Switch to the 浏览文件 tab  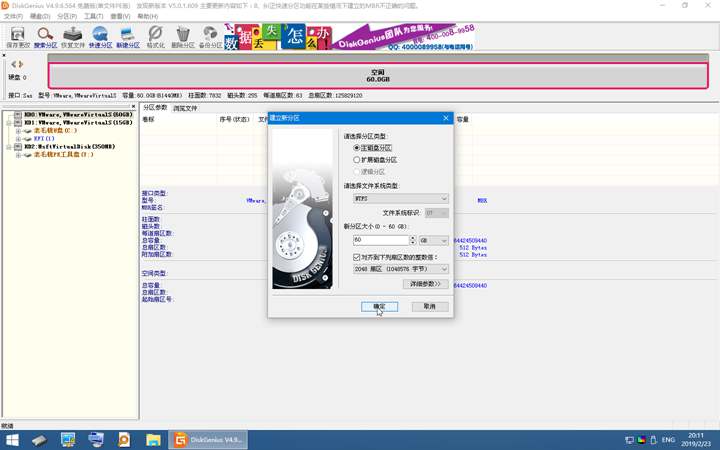point(185,108)
